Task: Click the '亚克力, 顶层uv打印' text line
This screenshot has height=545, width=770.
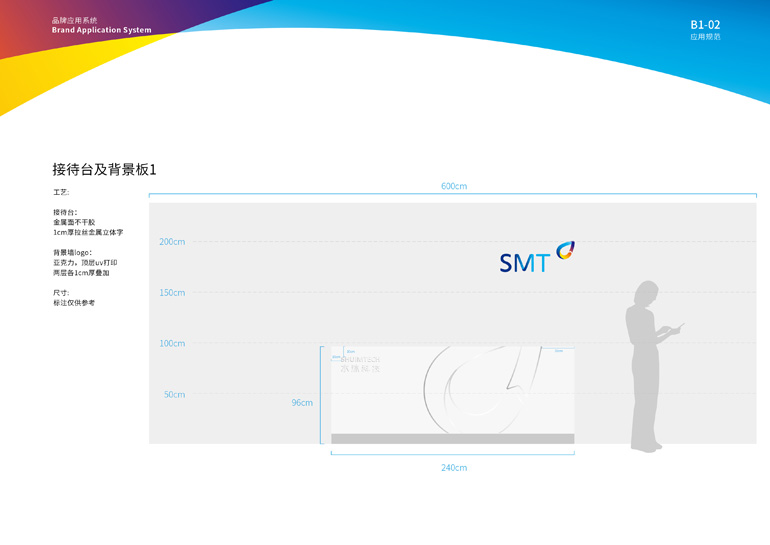Action: pyautogui.click(x=85, y=263)
